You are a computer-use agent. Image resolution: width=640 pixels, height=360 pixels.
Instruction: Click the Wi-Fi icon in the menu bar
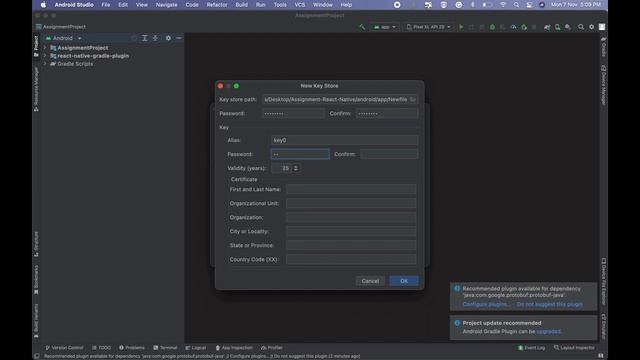[x=503, y=5]
